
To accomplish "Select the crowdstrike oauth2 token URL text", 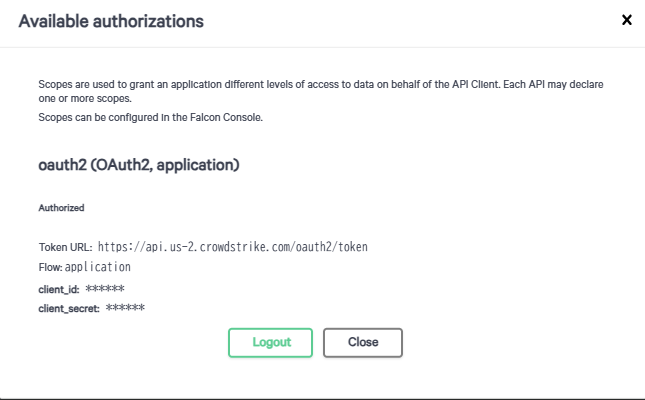I will 233,247.
